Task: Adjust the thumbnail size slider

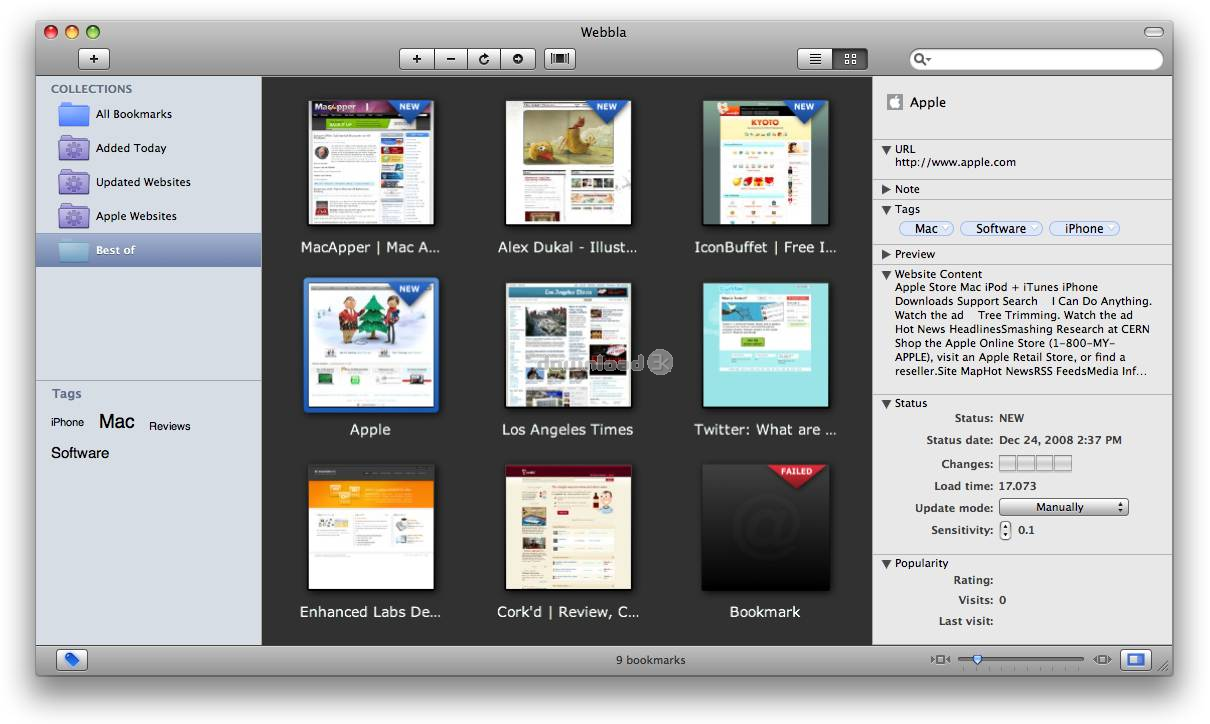Action: [977, 659]
